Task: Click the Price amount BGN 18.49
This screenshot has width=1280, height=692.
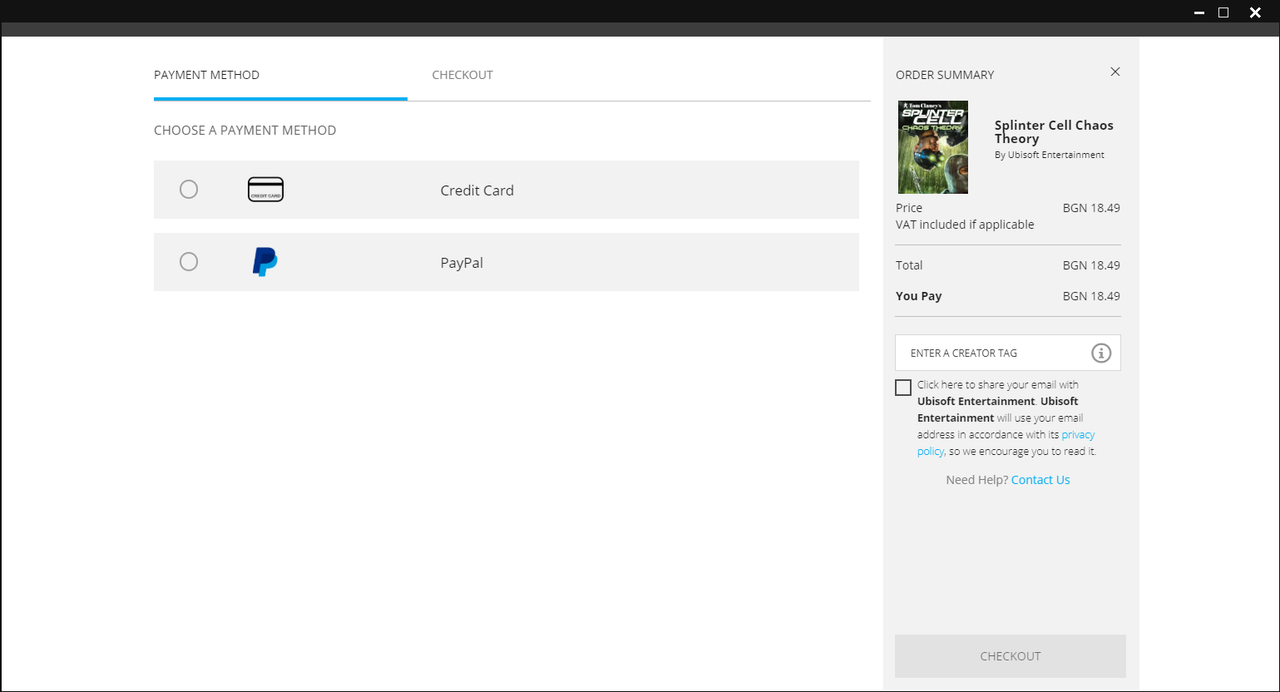Action: (x=1091, y=208)
